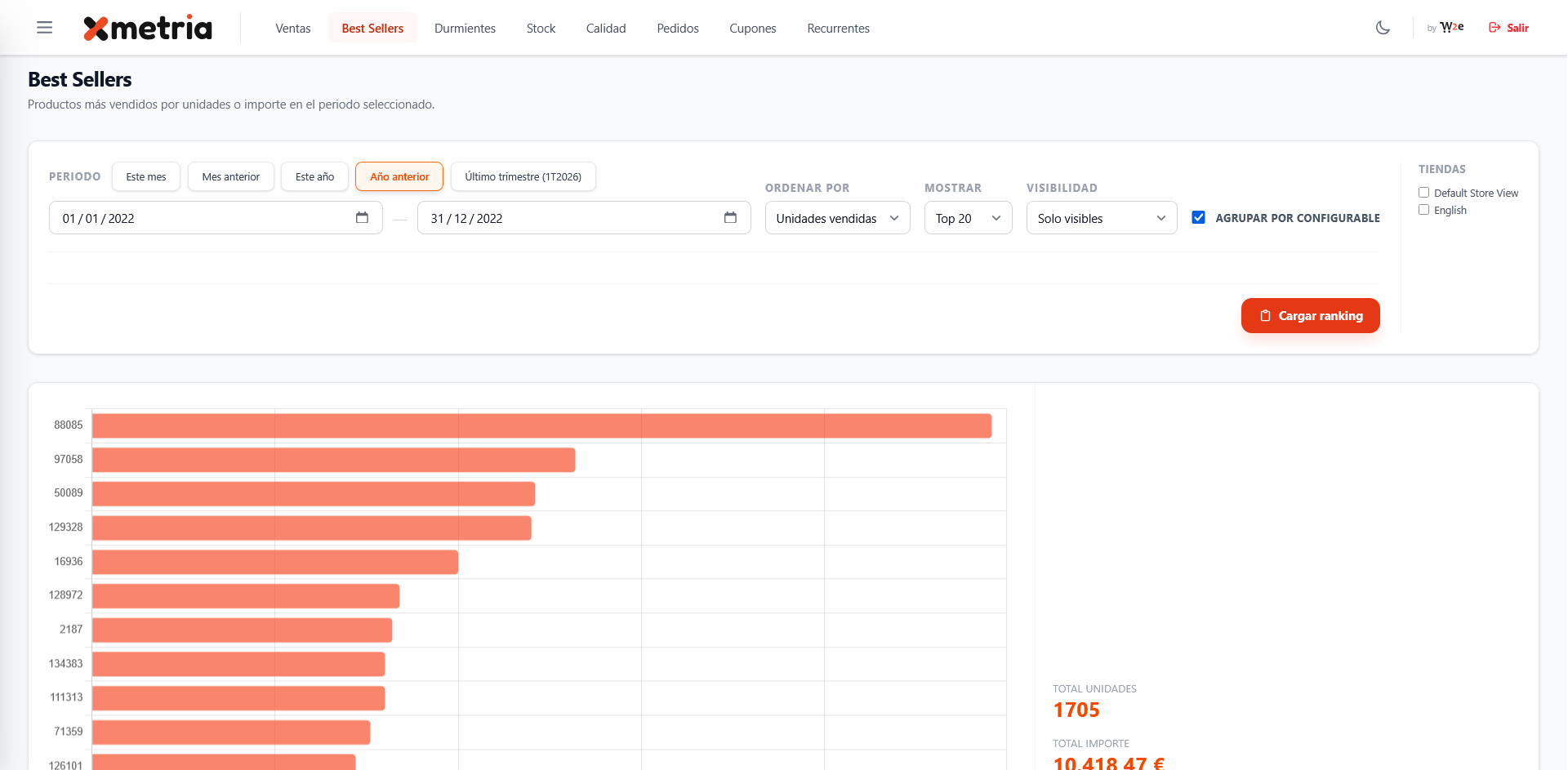Open end date calendar picker
This screenshot has width=1568, height=770.
point(730,217)
